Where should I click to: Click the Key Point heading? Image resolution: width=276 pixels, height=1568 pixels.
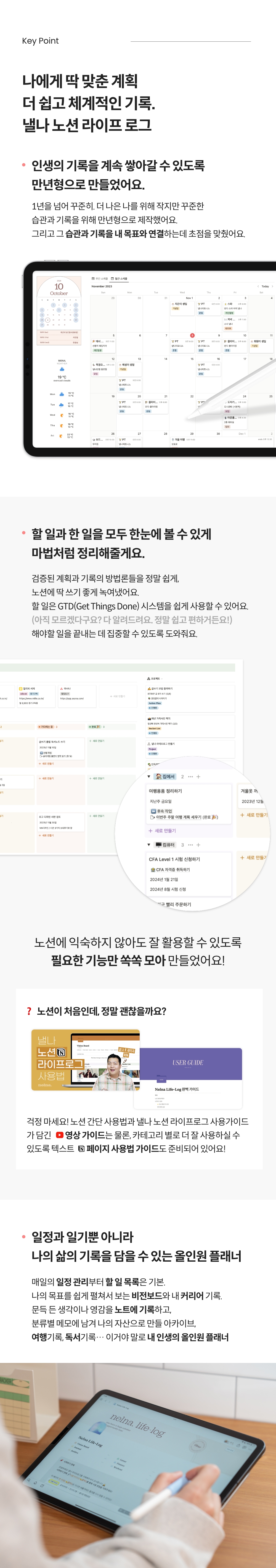(40, 41)
